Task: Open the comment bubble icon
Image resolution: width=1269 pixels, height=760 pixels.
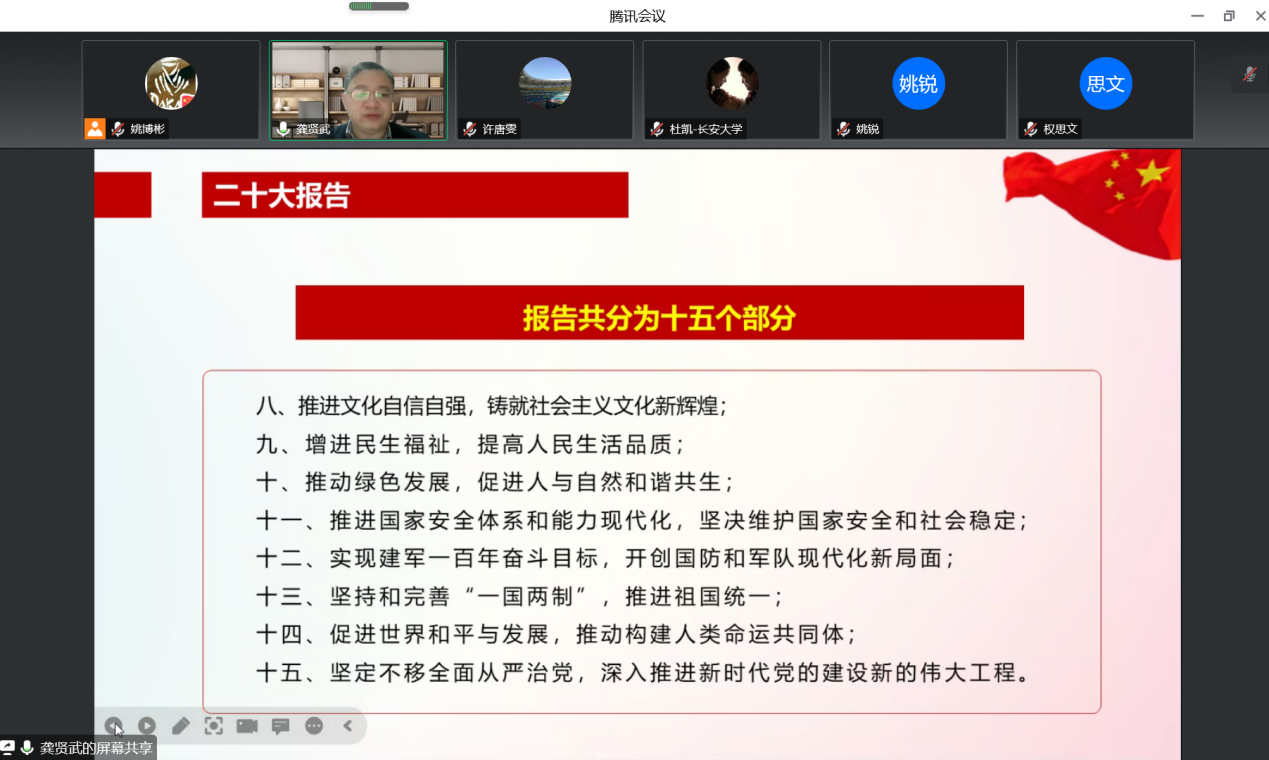Action: point(281,726)
